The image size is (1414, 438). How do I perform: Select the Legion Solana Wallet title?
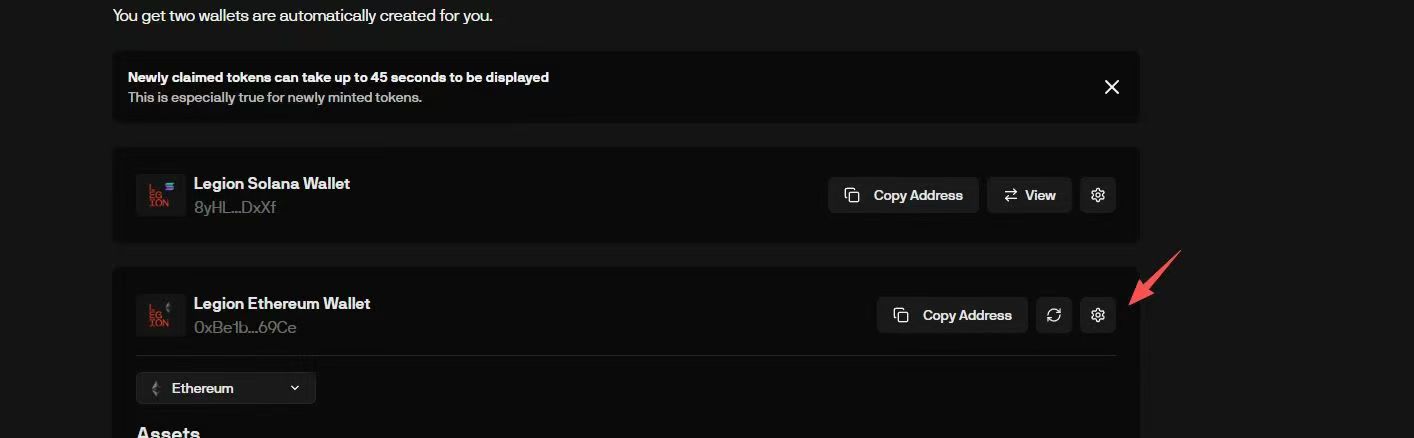click(x=272, y=184)
